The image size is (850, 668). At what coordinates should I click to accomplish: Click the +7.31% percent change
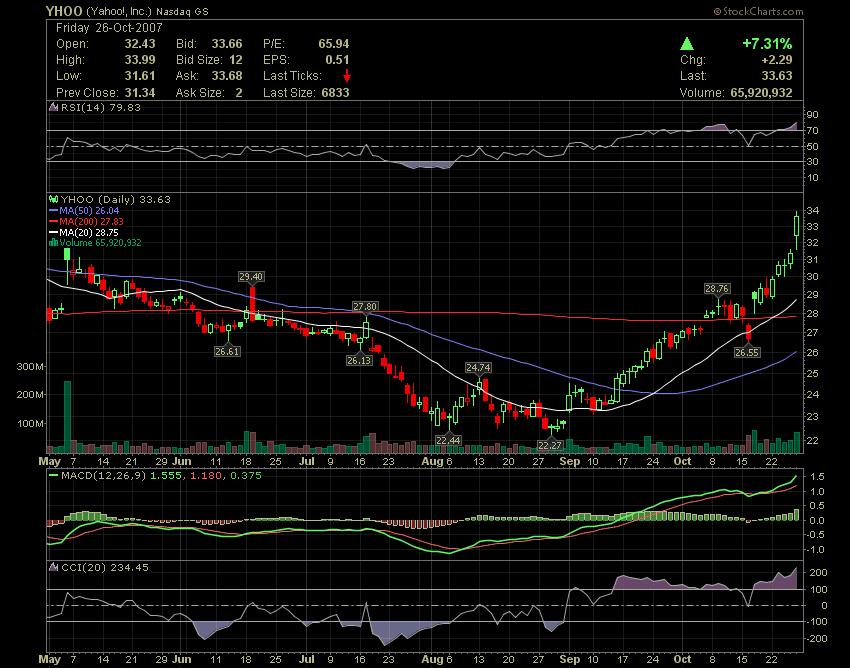767,43
